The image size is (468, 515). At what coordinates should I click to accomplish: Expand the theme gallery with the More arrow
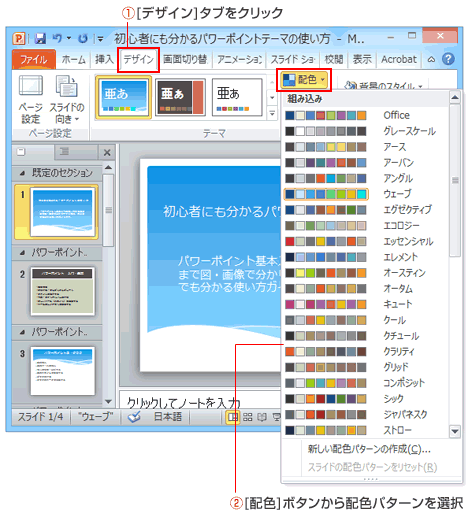pyautogui.click(x=272, y=113)
